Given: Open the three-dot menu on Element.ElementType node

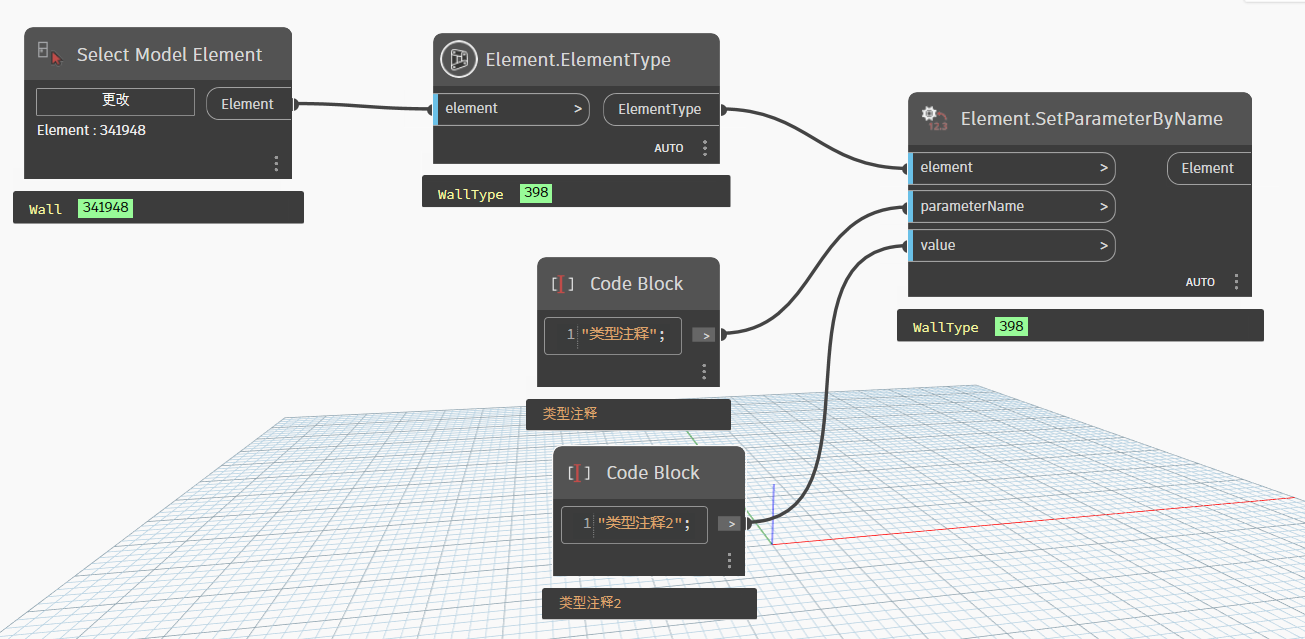Looking at the screenshot, I should click(x=705, y=148).
